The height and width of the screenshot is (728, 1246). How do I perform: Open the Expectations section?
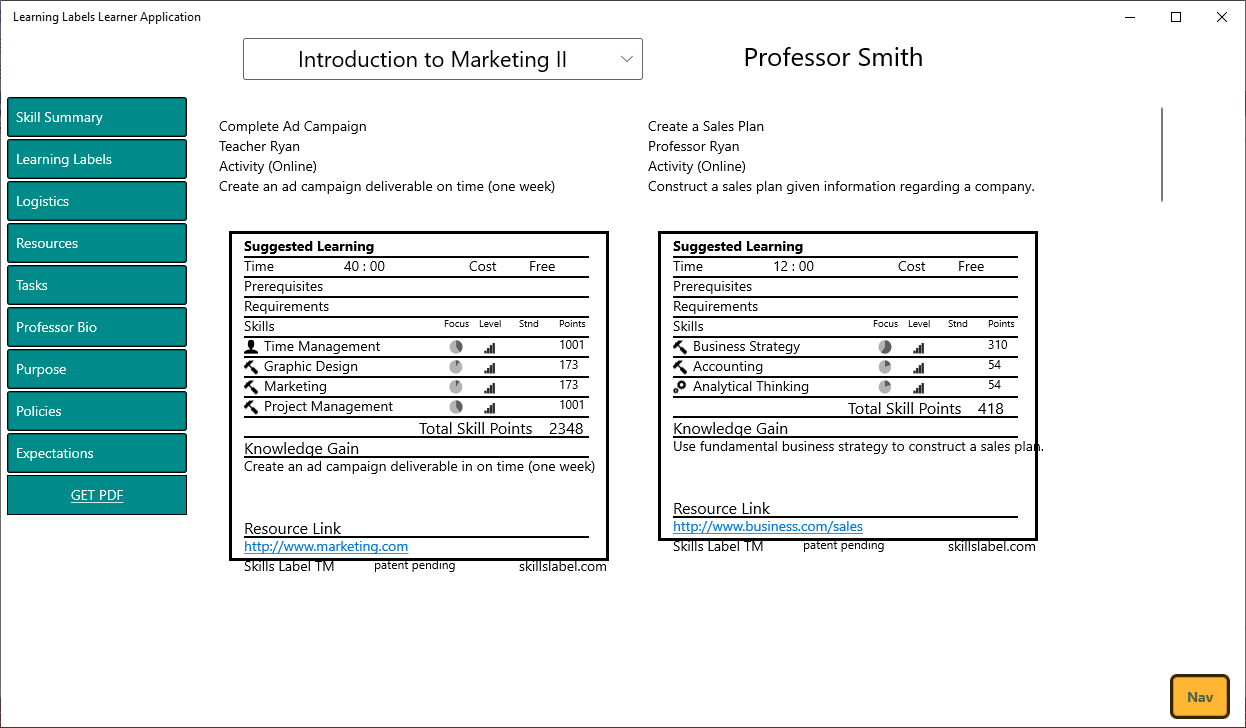(x=97, y=453)
